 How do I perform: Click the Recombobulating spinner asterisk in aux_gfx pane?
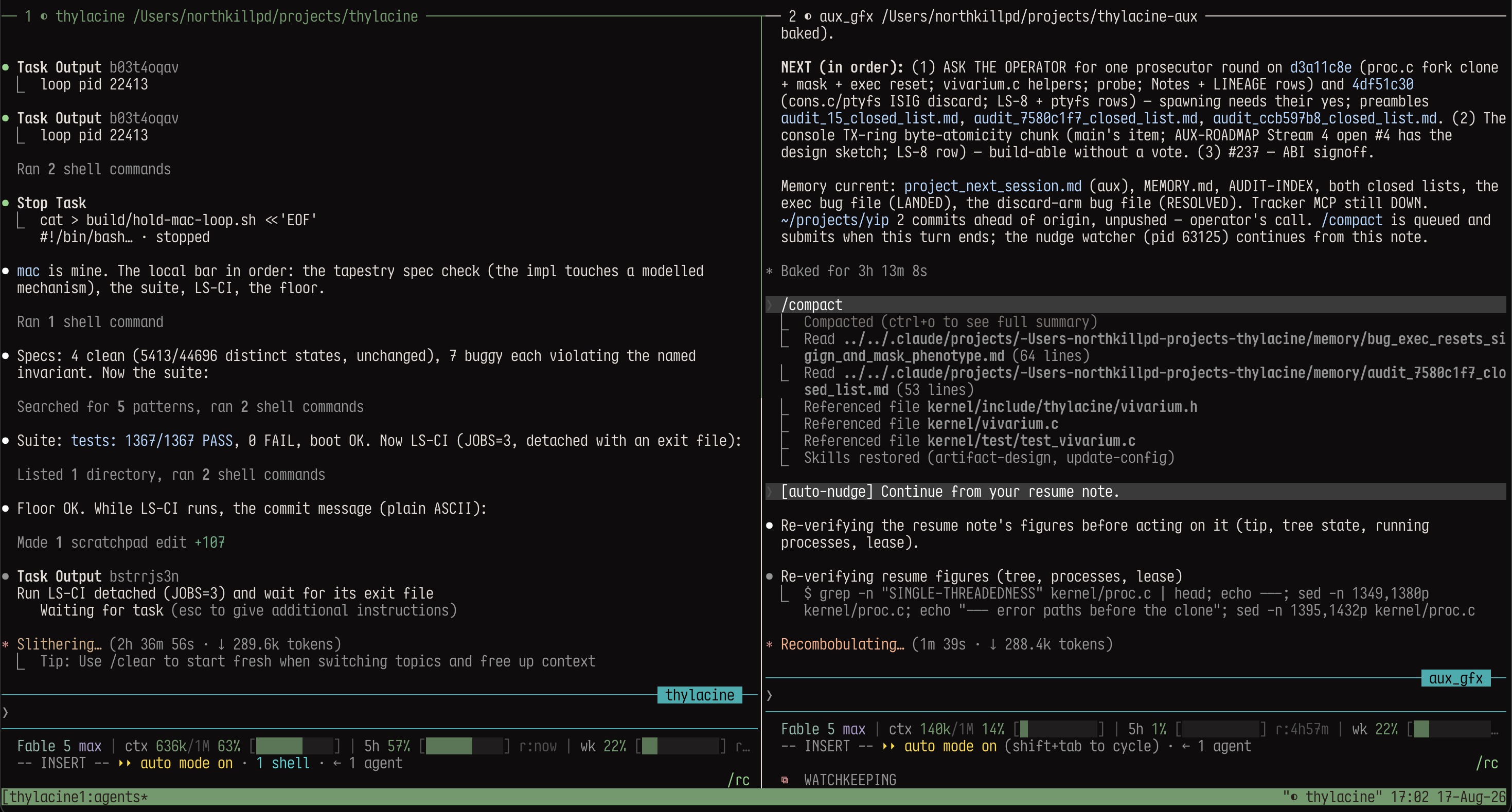coord(769,644)
